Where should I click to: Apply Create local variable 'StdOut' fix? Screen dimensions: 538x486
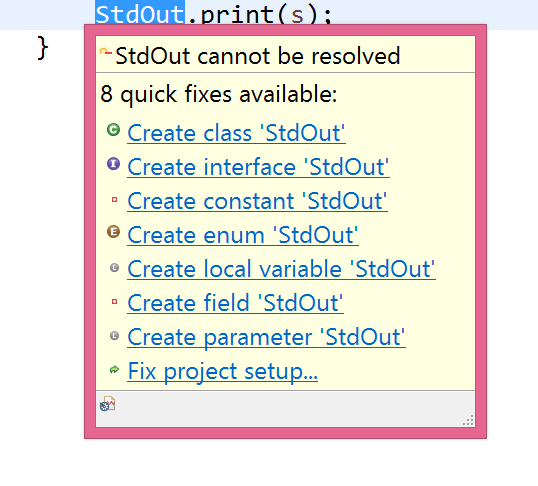281,269
